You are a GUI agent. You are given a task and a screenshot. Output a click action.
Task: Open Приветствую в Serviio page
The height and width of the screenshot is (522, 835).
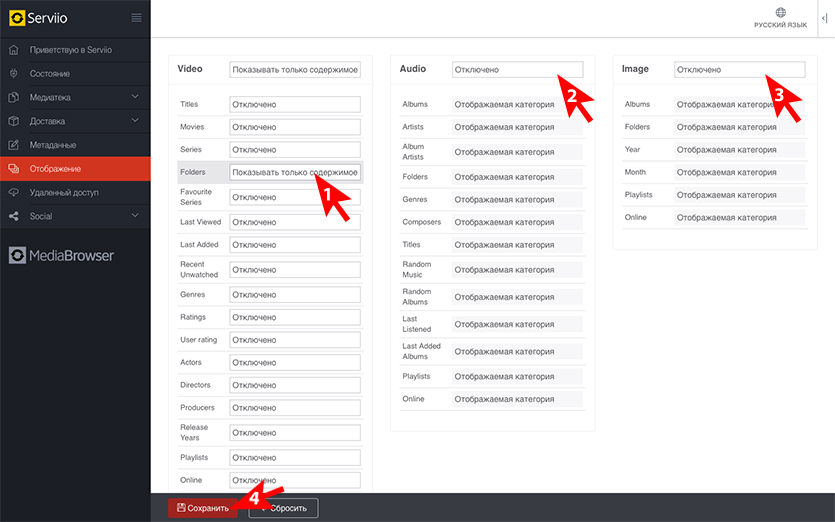pos(71,50)
